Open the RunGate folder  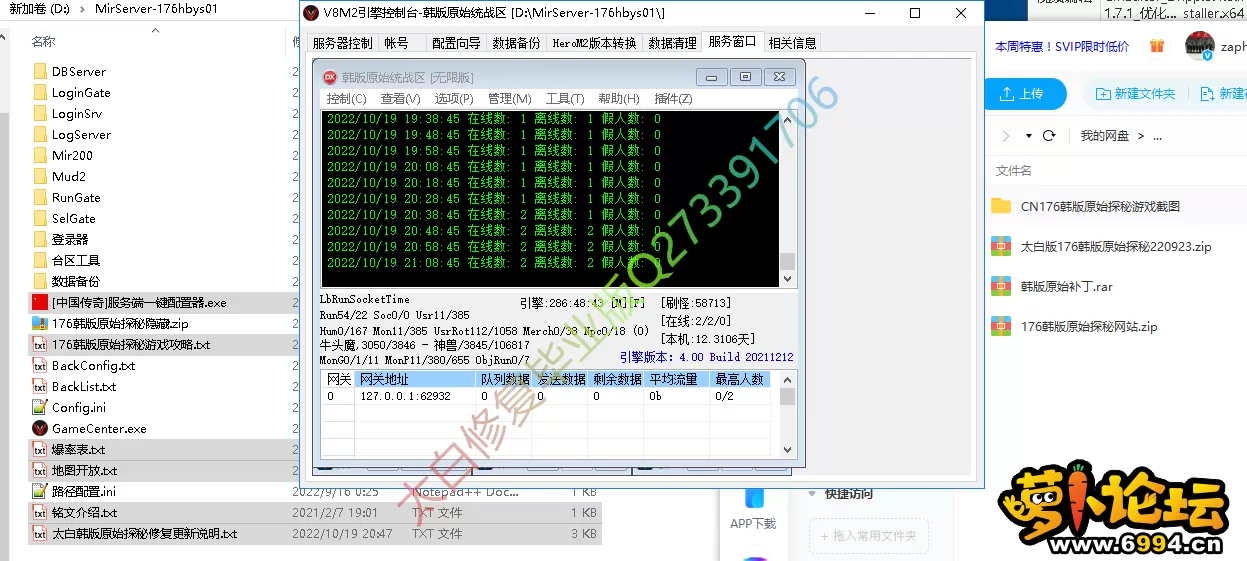(x=76, y=198)
